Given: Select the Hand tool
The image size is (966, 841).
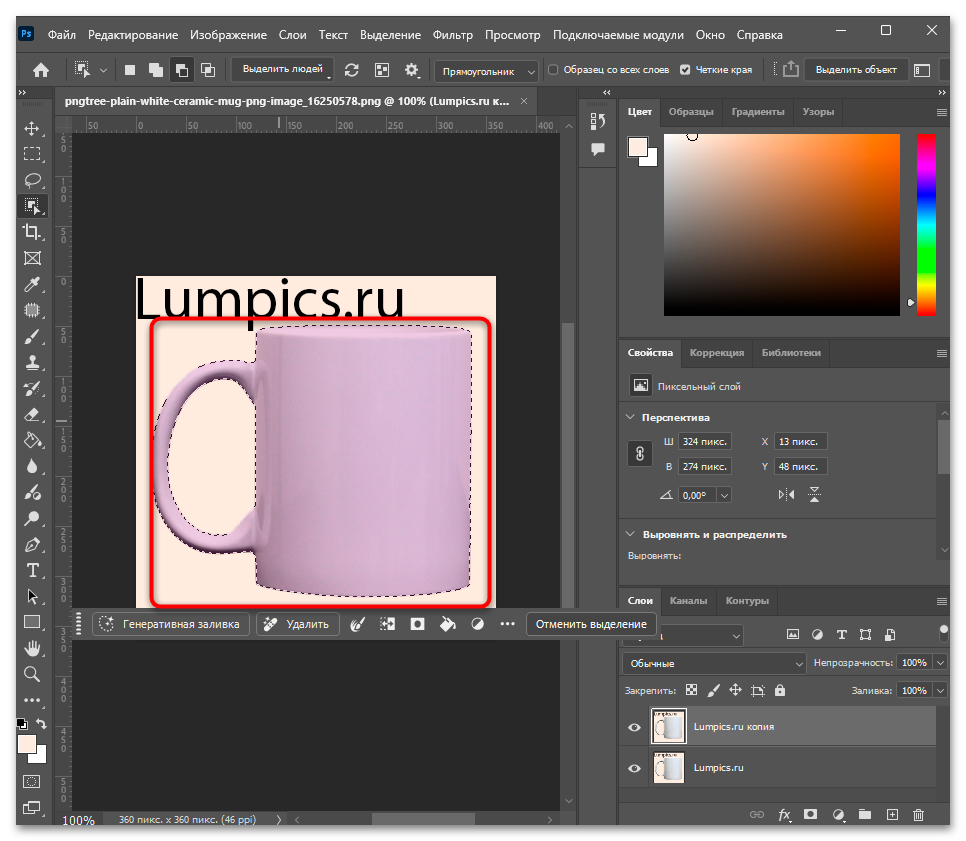Looking at the screenshot, I should pyautogui.click(x=32, y=648).
